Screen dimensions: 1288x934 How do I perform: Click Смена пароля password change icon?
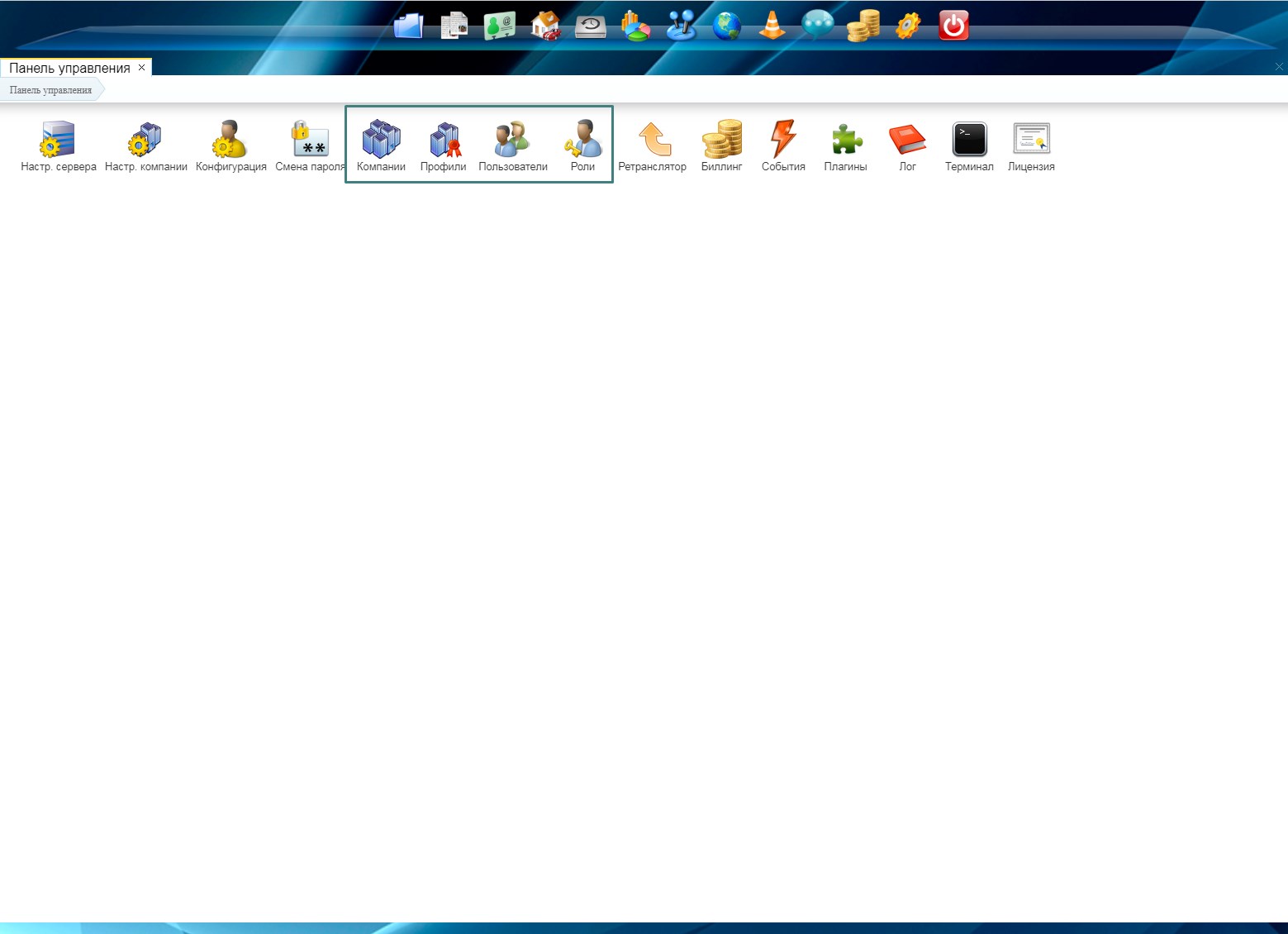coord(310,140)
